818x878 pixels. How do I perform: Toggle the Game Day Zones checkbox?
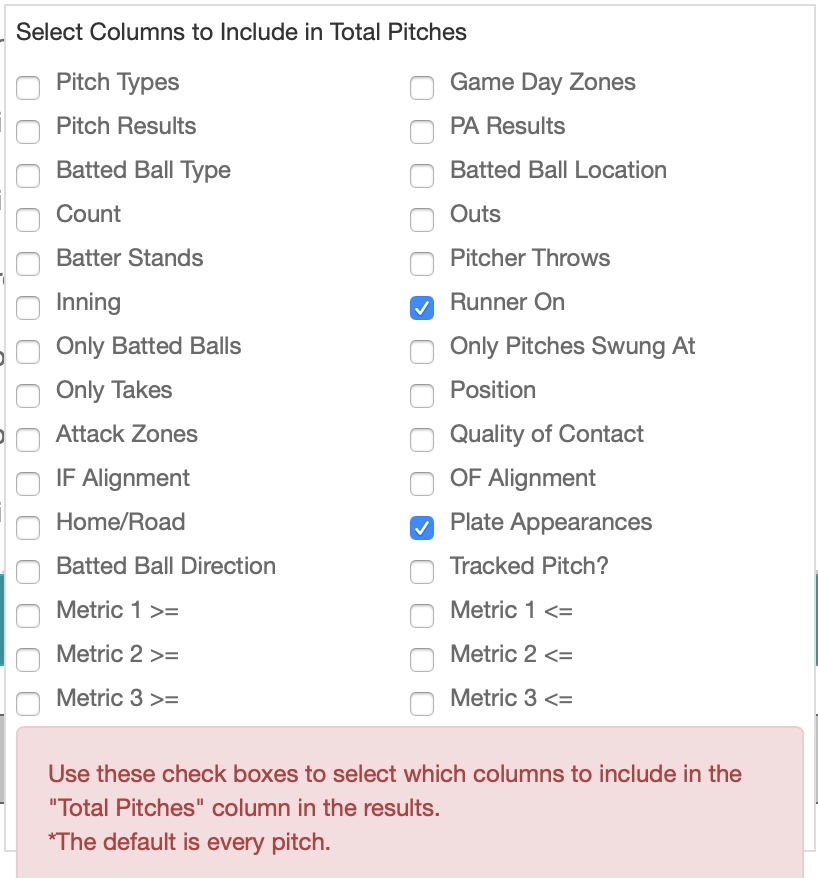[x=422, y=87]
